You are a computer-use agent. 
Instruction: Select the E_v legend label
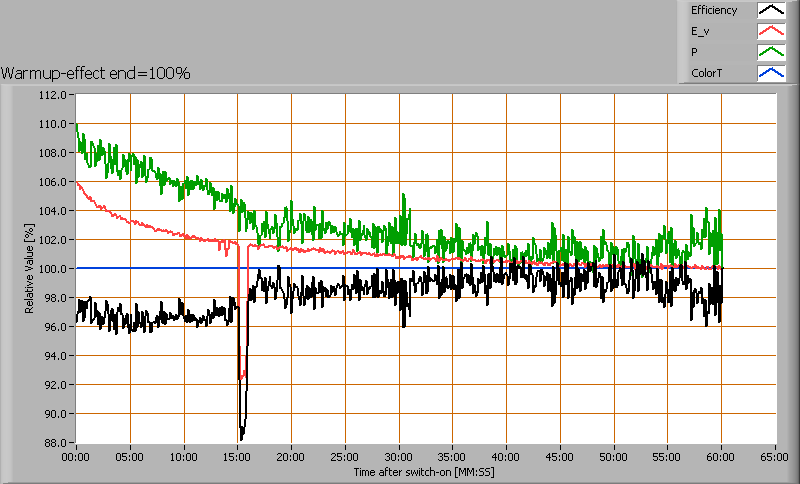point(700,32)
